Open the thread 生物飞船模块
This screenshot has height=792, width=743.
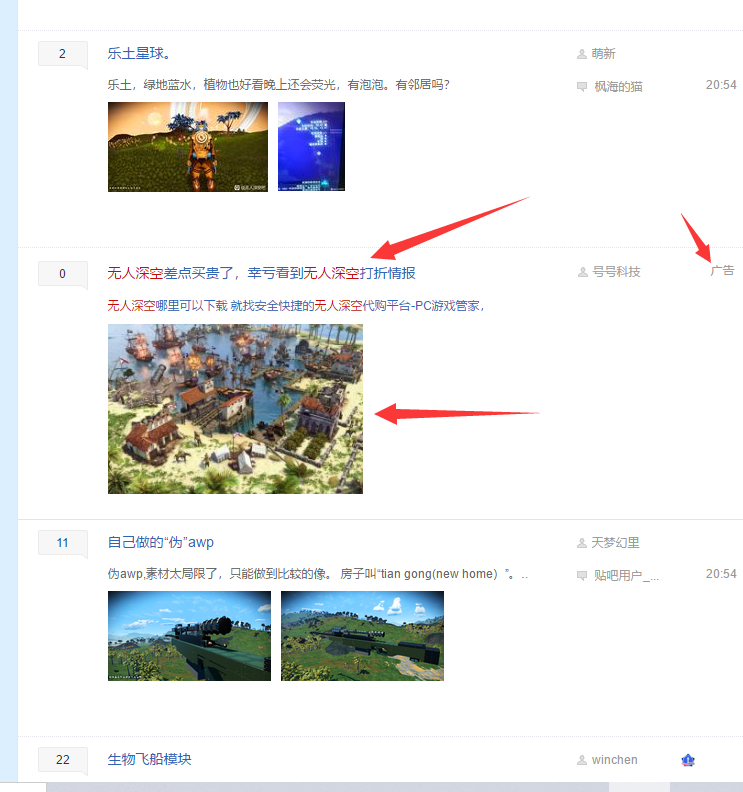(150, 759)
